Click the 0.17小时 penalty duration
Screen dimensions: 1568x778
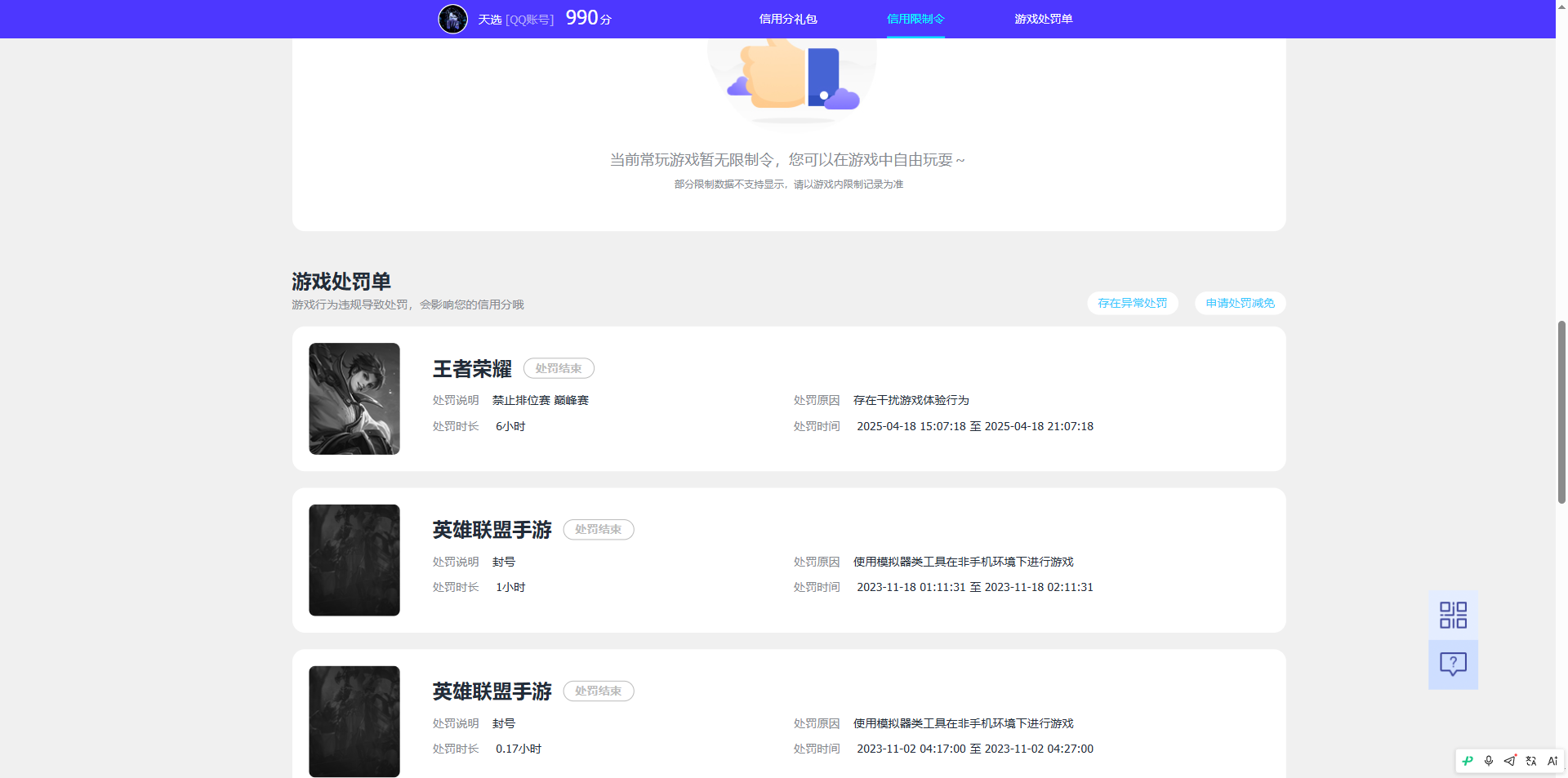tap(519, 749)
